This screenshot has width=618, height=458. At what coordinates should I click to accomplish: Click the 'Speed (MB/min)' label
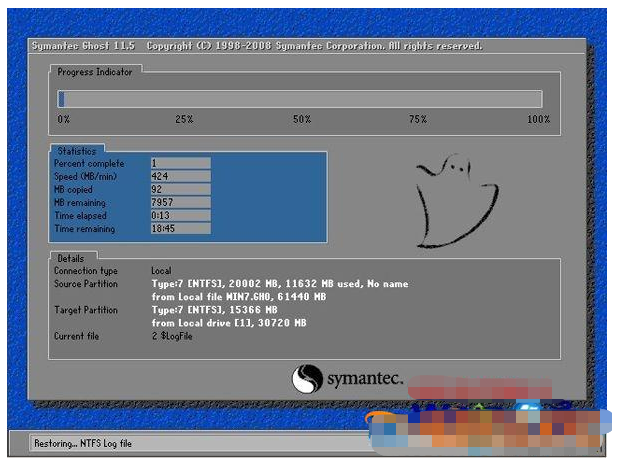coord(86,176)
